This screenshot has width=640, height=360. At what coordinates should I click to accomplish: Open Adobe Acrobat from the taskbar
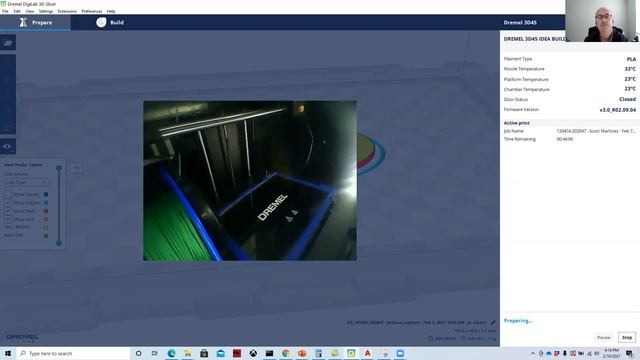click(367, 353)
